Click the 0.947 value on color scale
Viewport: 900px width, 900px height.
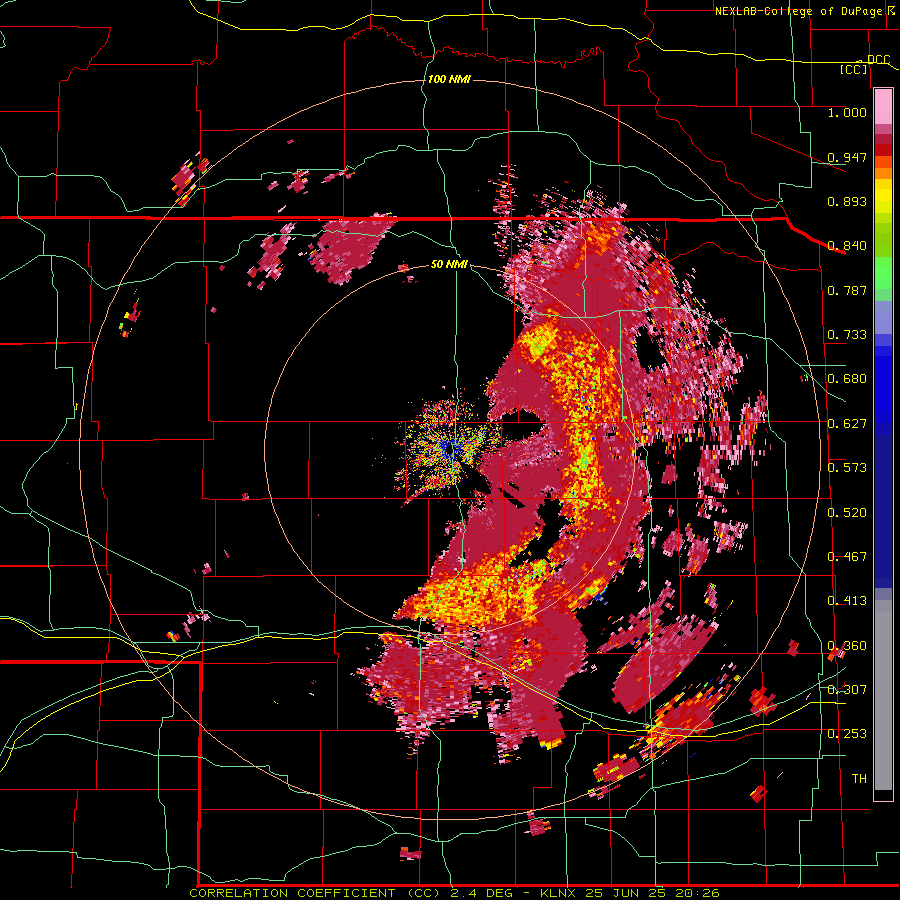[x=847, y=157]
